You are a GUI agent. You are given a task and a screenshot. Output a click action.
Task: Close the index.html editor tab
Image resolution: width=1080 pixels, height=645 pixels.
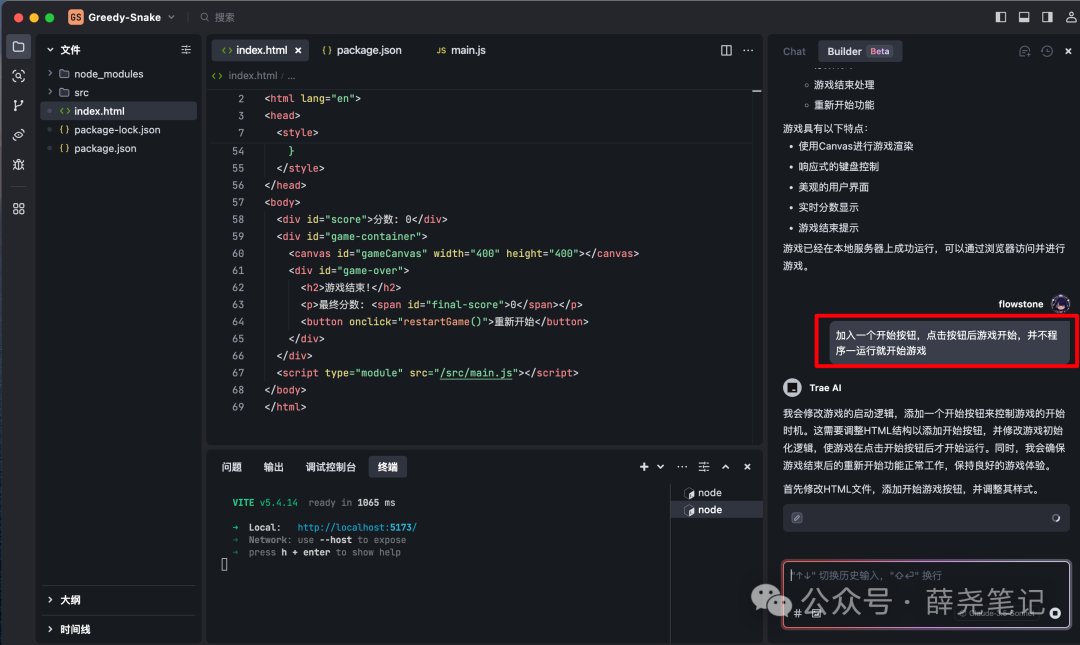[298, 50]
